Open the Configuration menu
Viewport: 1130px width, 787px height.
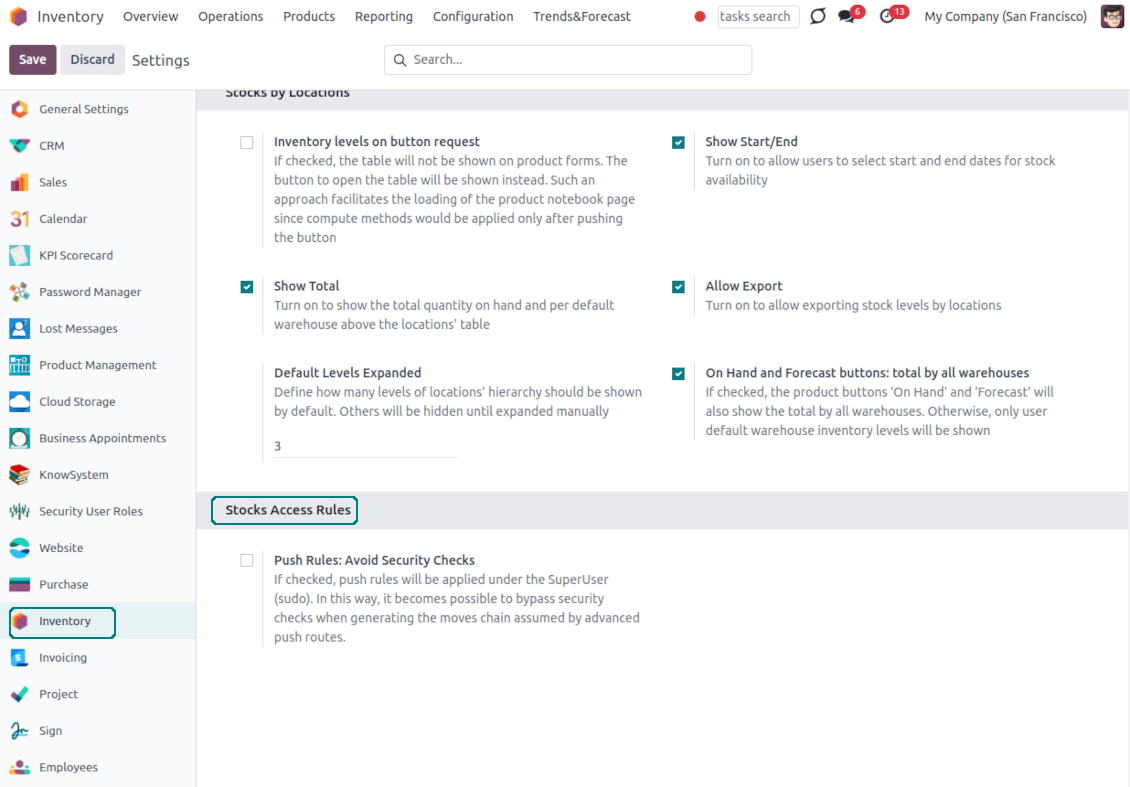point(473,17)
